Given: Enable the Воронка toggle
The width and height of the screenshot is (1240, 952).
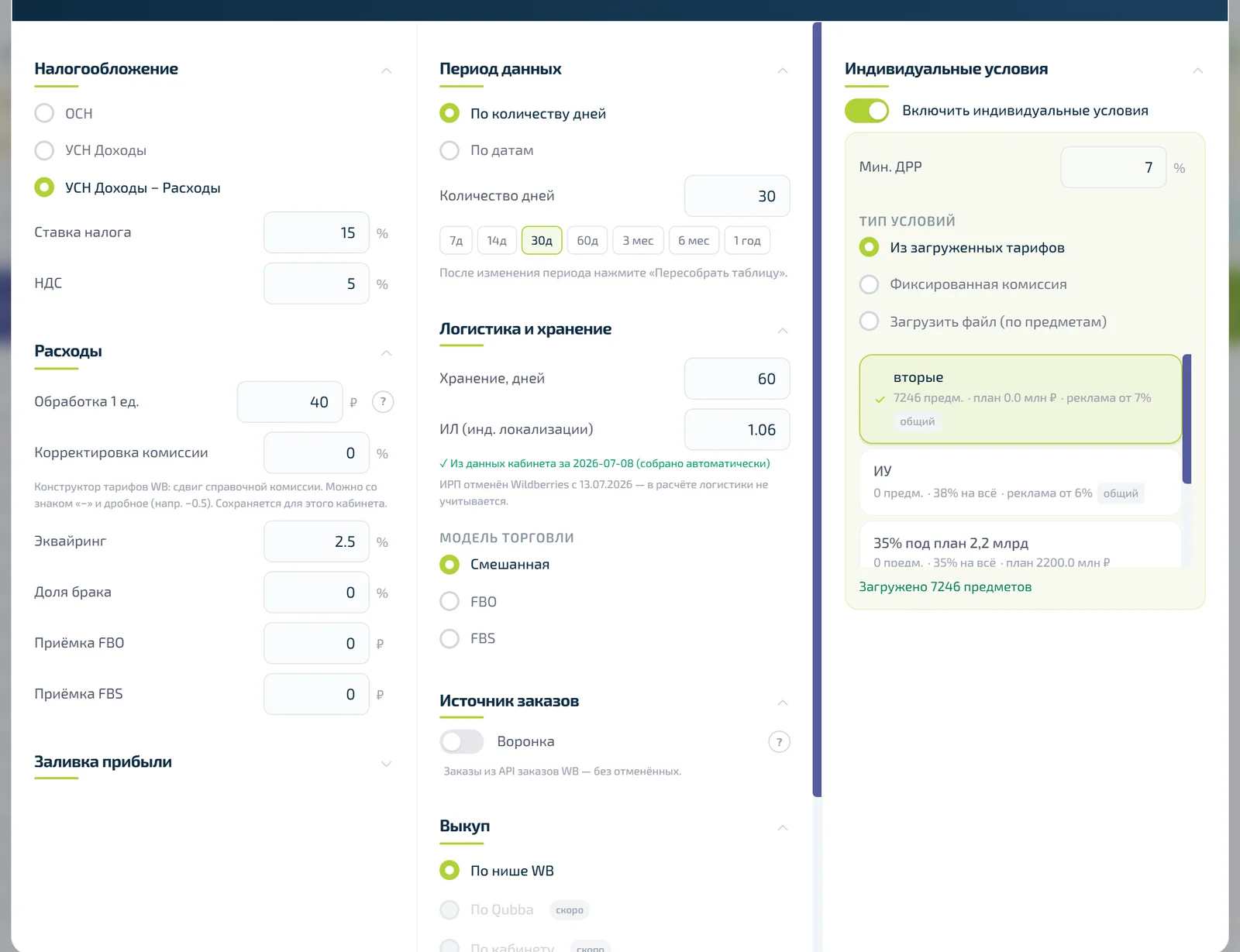Looking at the screenshot, I should click(x=461, y=741).
